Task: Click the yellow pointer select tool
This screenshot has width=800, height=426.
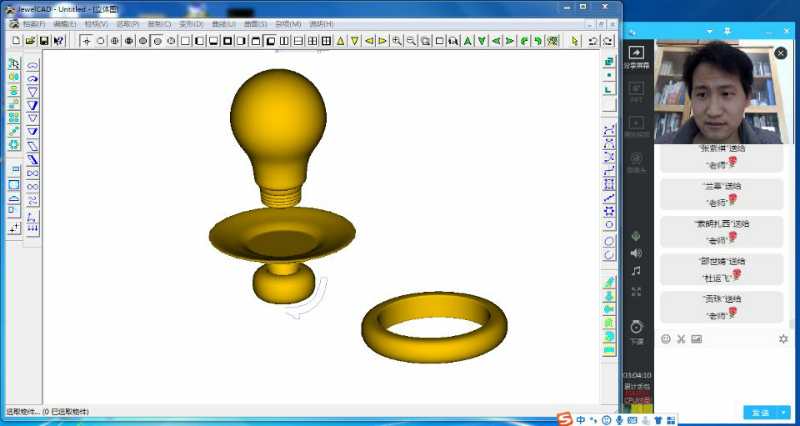Action: (x=575, y=41)
